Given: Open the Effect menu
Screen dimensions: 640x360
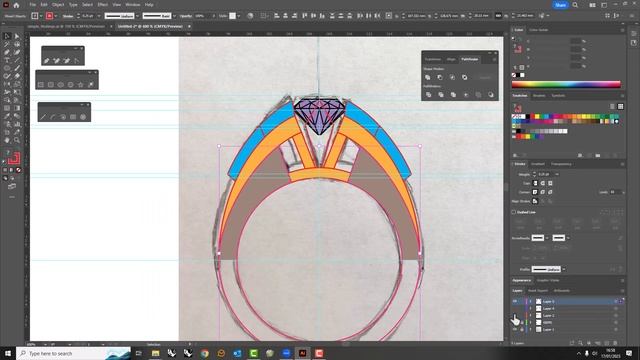Looking at the screenshot, I should 102,5.
